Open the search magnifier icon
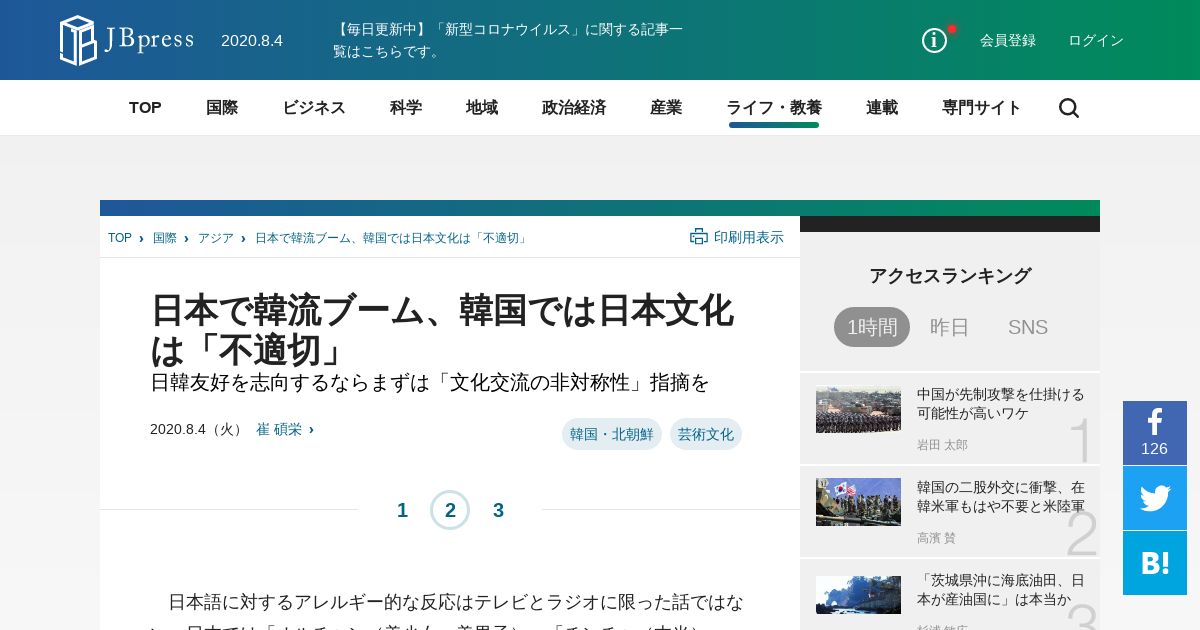 click(1069, 108)
